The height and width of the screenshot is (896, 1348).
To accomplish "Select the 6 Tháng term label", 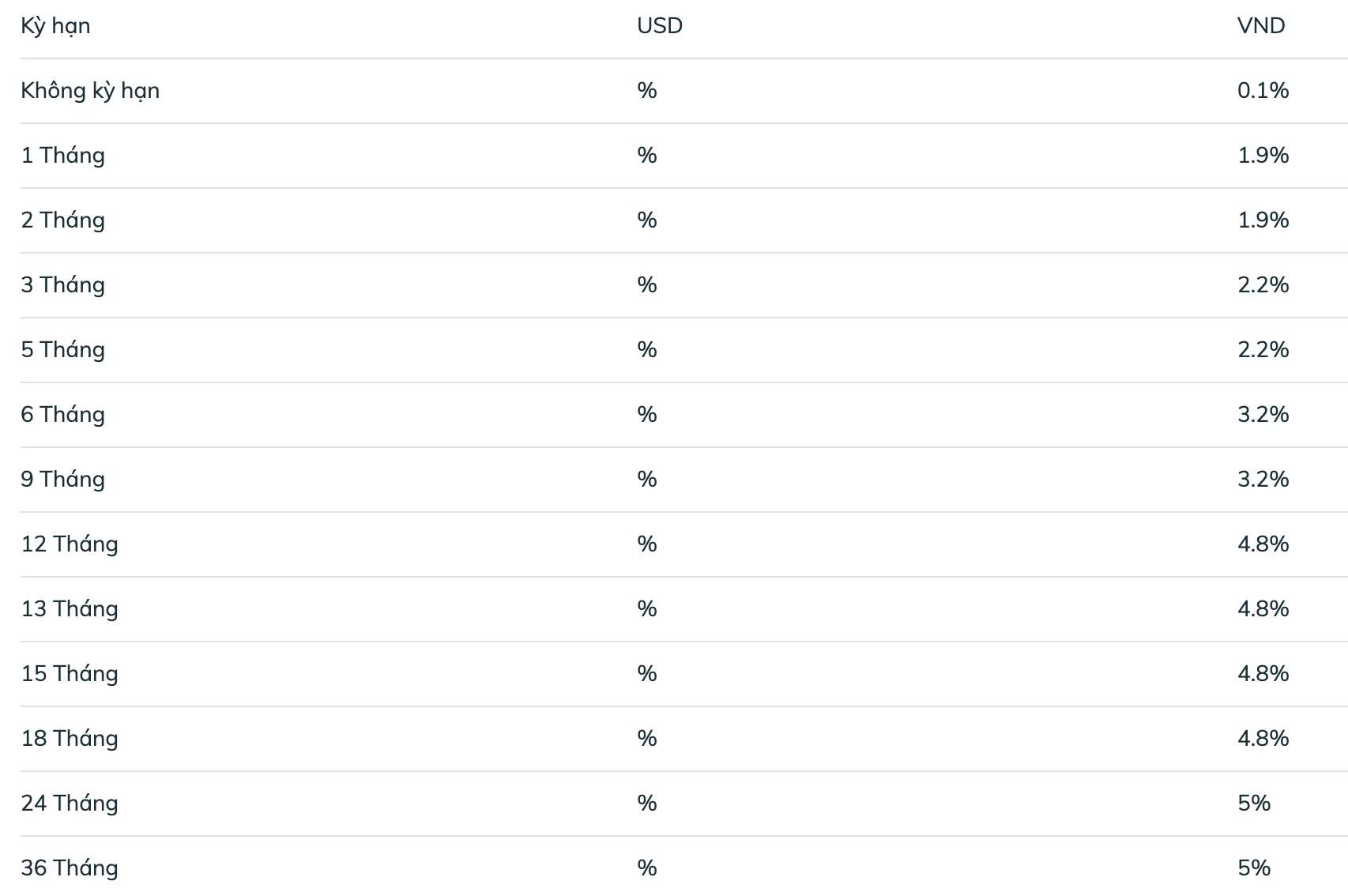I will click(x=62, y=415).
